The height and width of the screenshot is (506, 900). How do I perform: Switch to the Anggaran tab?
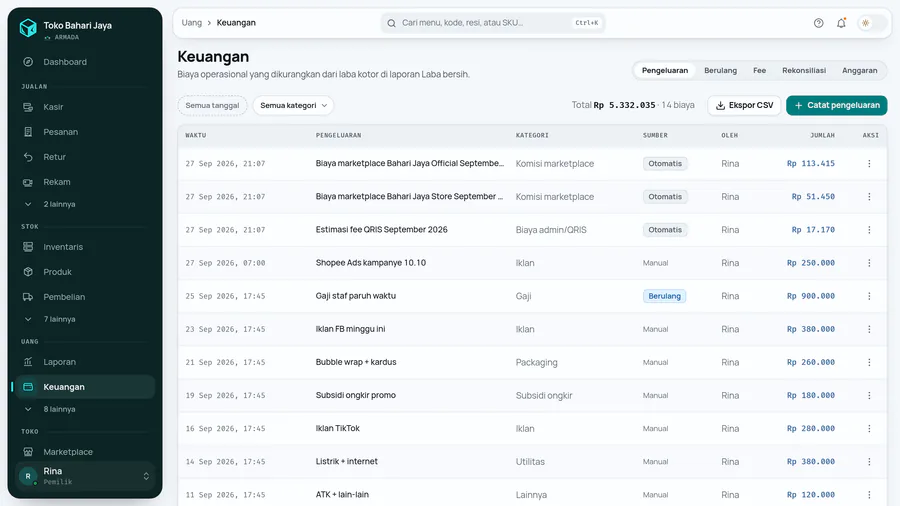[859, 71]
